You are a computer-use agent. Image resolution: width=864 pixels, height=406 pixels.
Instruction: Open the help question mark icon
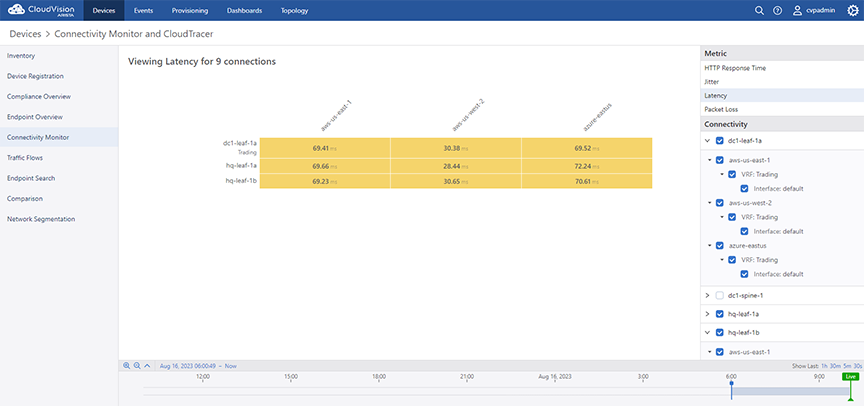point(777,10)
